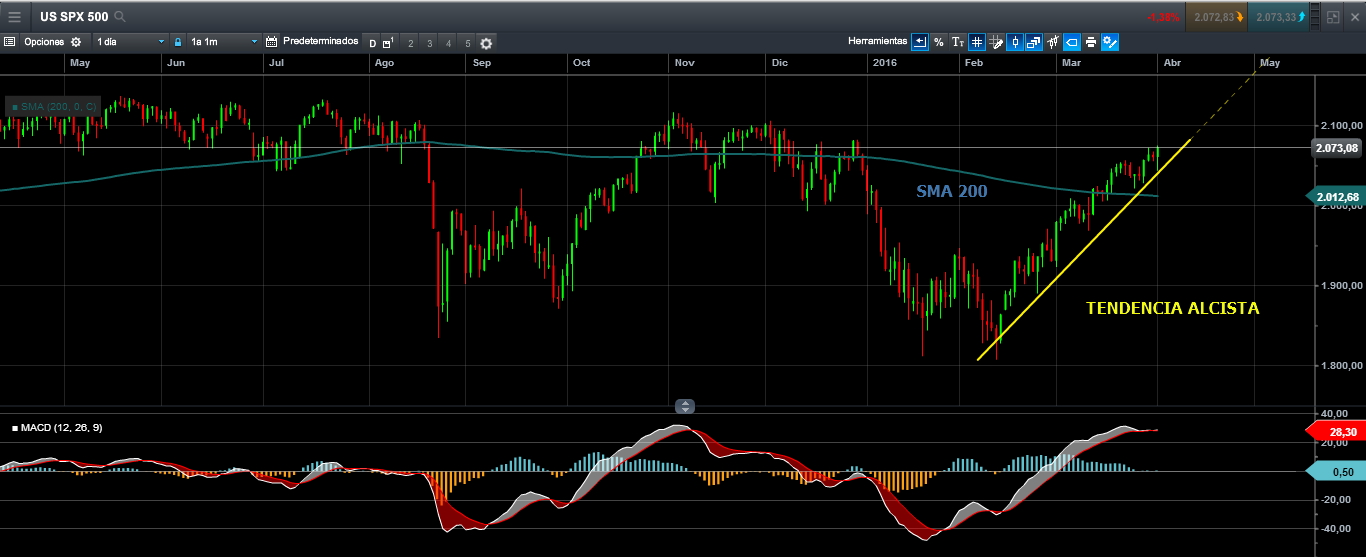
Task: Open chart settings gear-pencil icon
Action: point(1110,42)
